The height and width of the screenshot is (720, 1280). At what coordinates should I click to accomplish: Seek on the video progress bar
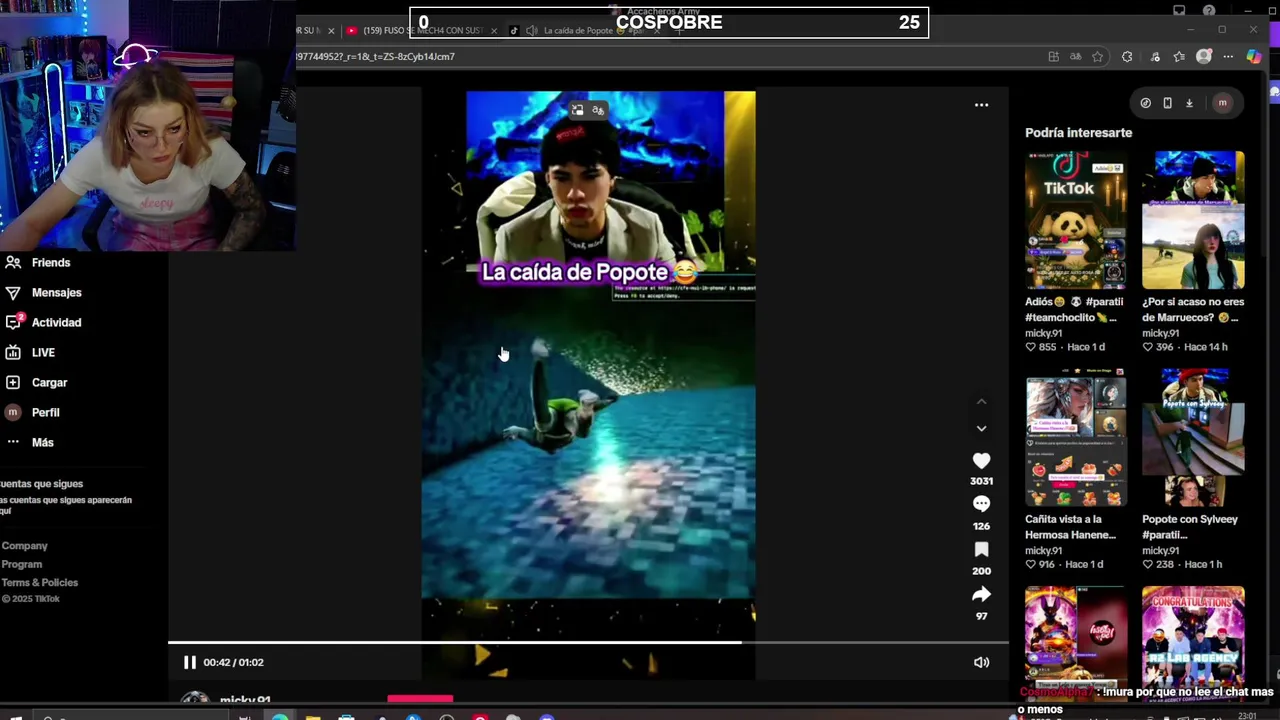(x=588, y=643)
